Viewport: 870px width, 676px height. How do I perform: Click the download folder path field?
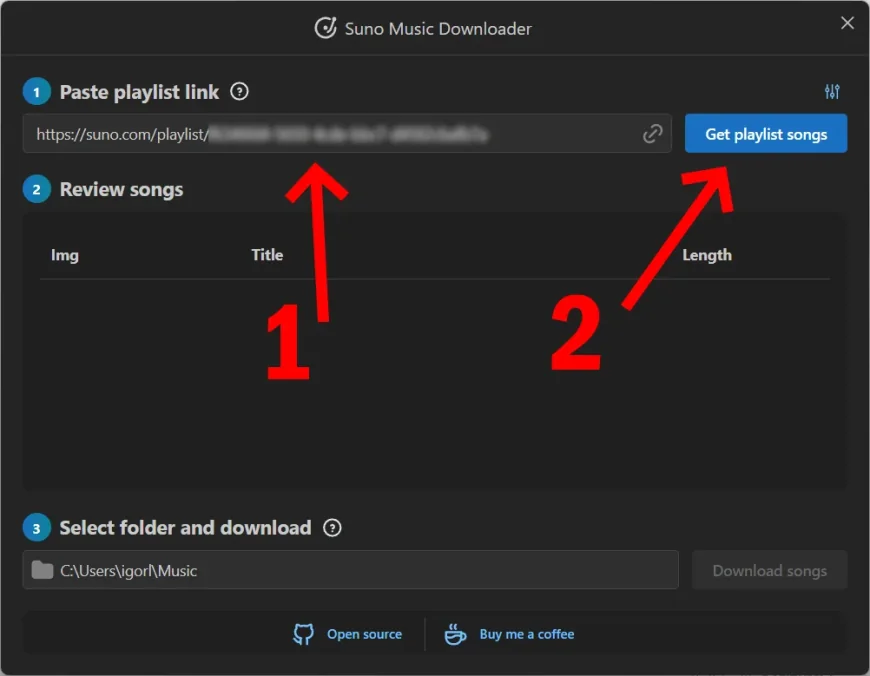coord(350,570)
